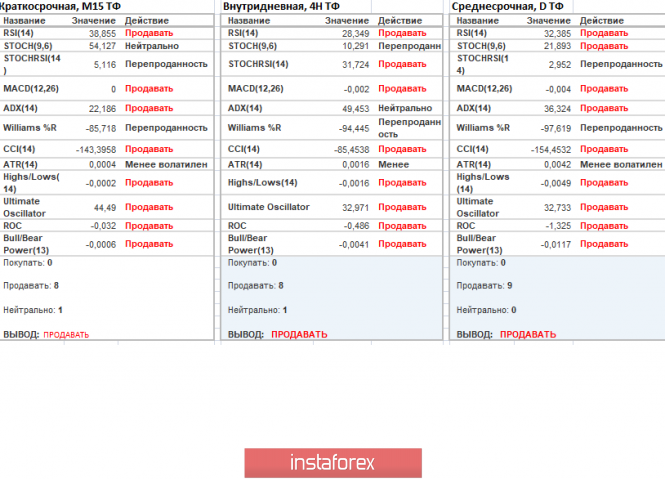
Task: Click Продавать: 9 summary in D table
Action: click(484, 286)
